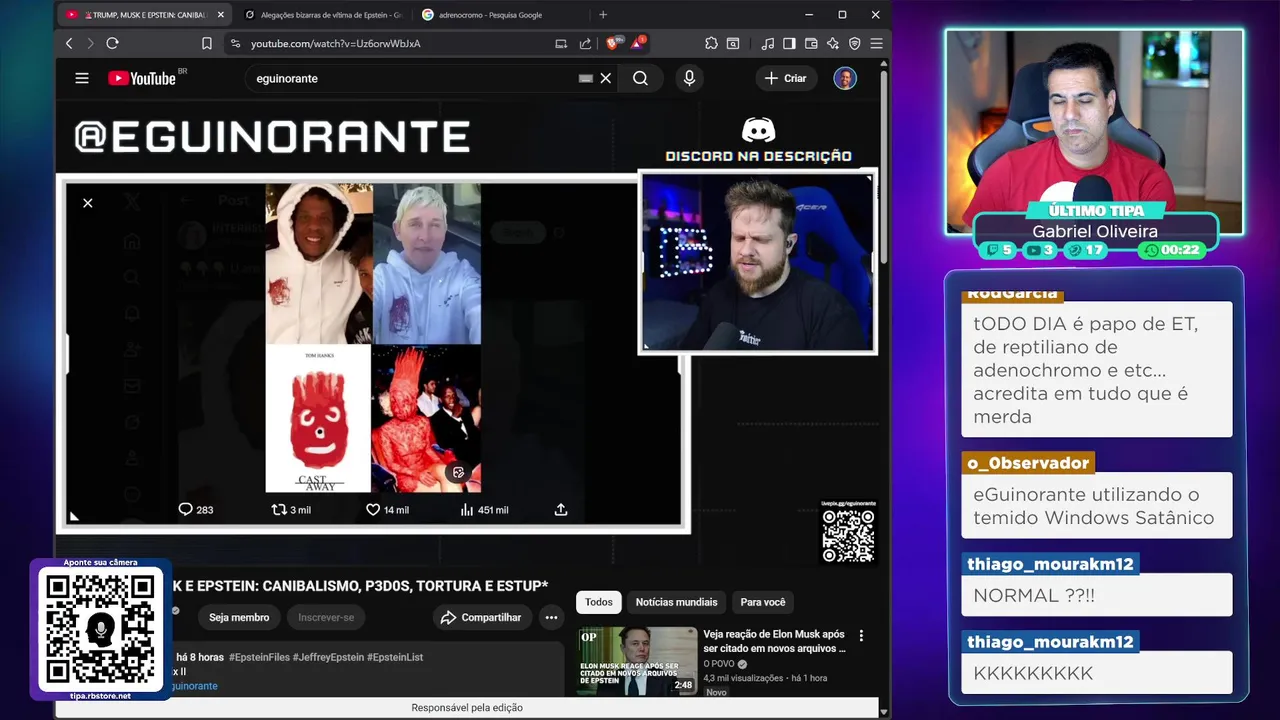The height and width of the screenshot is (720, 1280).
Task: Switch to the adrenocromo Pesquisa Google tab
Action: (x=491, y=15)
